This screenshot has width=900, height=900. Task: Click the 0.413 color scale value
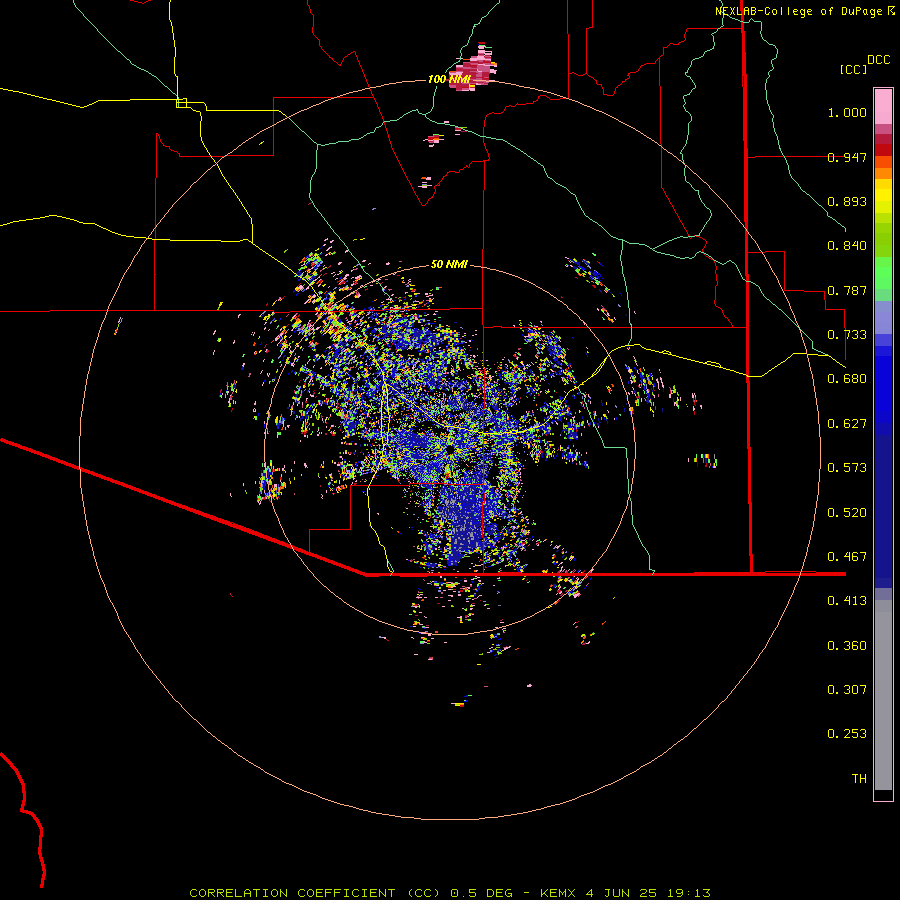pyautogui.click(x=847, y=601)
